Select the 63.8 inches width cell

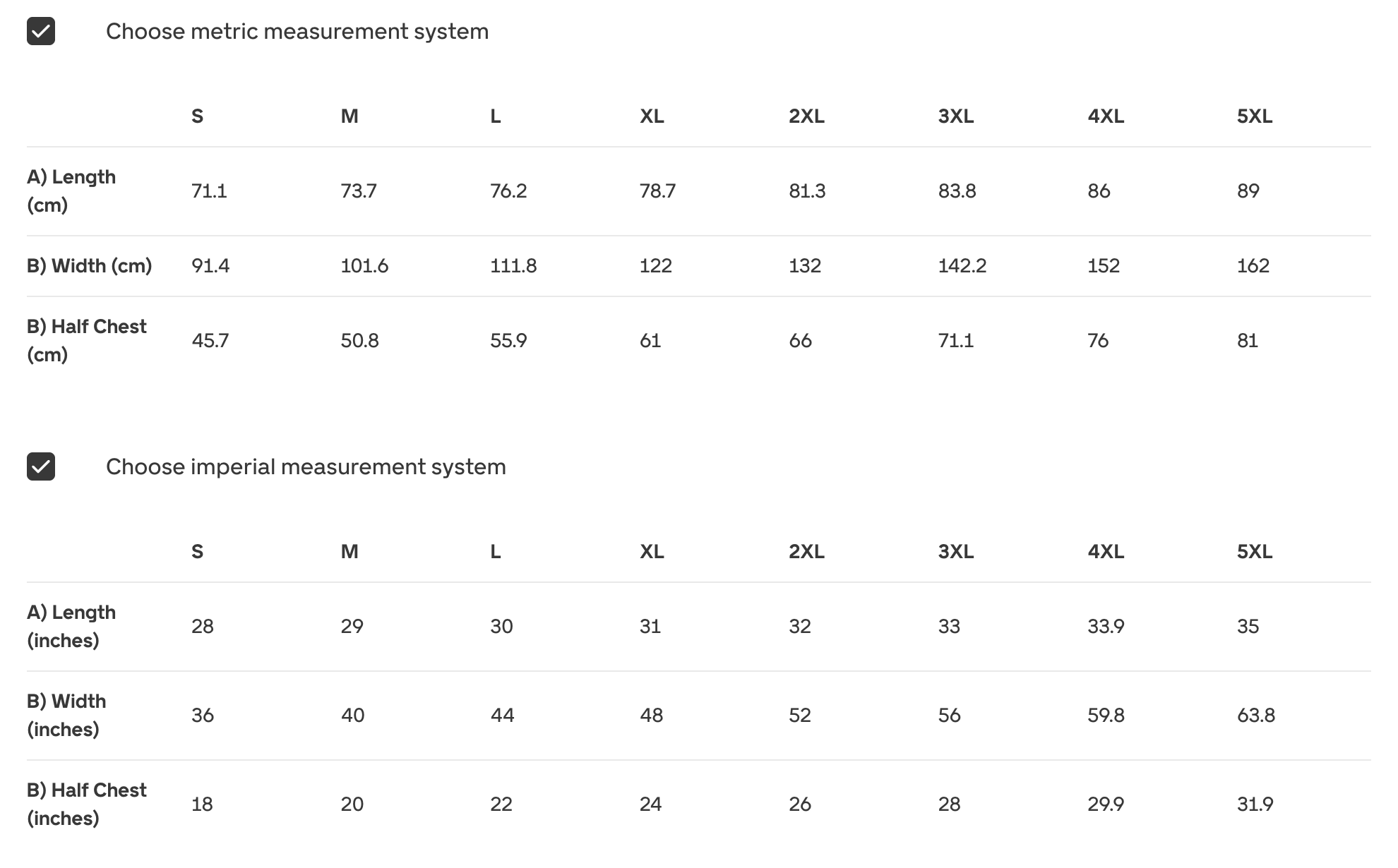tap(1255, 715)
